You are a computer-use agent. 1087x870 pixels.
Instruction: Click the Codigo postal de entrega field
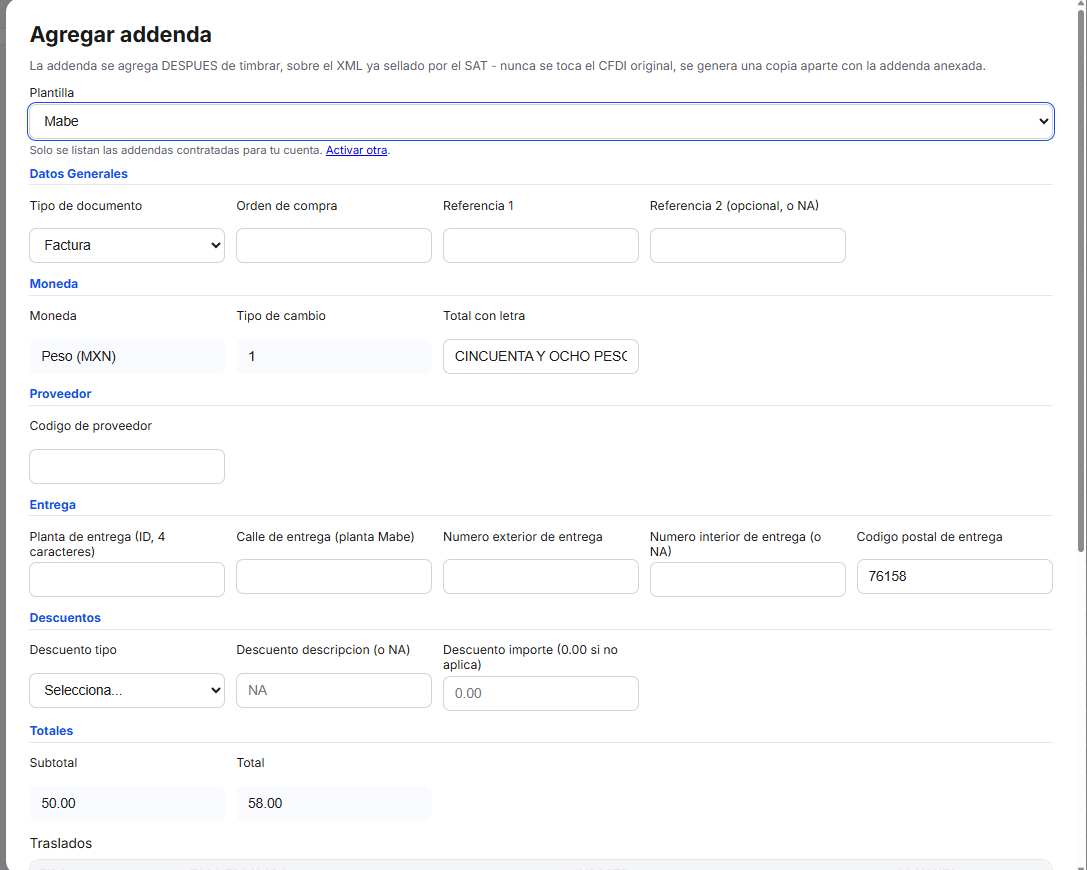[x=955, y=577]
